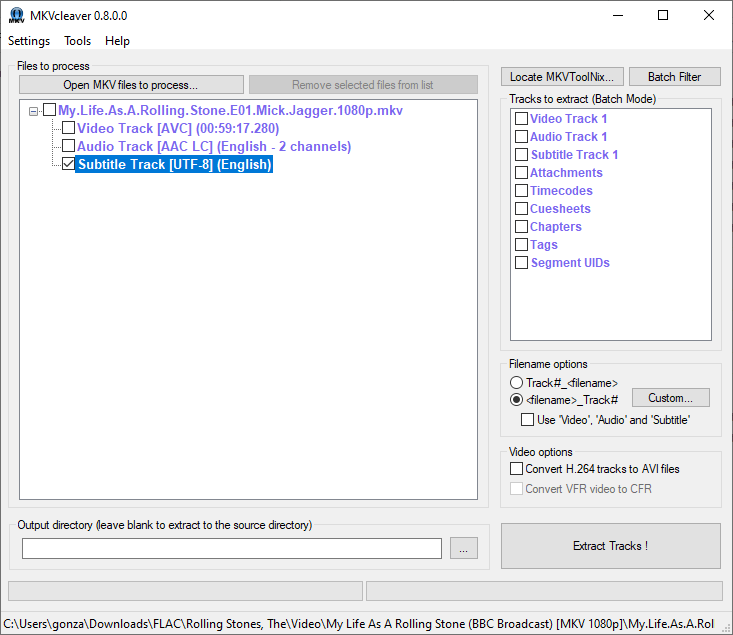Check Subtitle Track 1 in batch mode list

(x=521, y=154)
